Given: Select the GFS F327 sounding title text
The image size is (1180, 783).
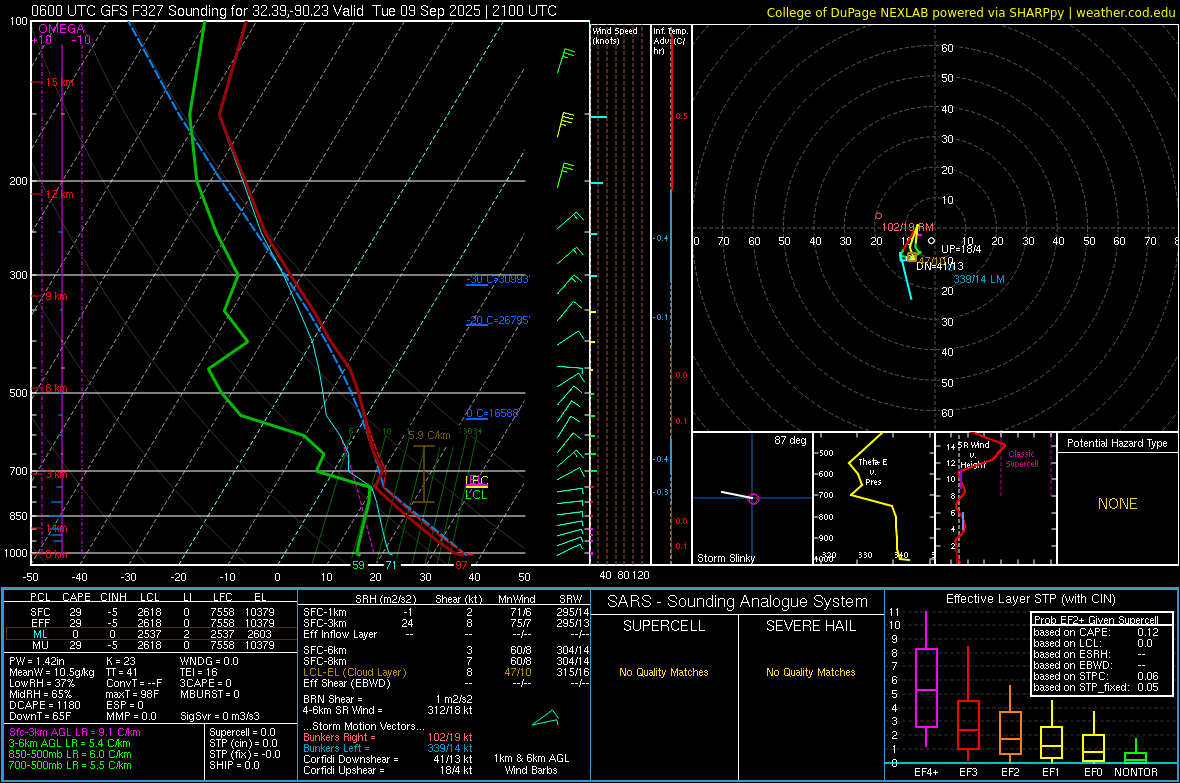Looking at the screenshot, I should [x=293, y=11].
